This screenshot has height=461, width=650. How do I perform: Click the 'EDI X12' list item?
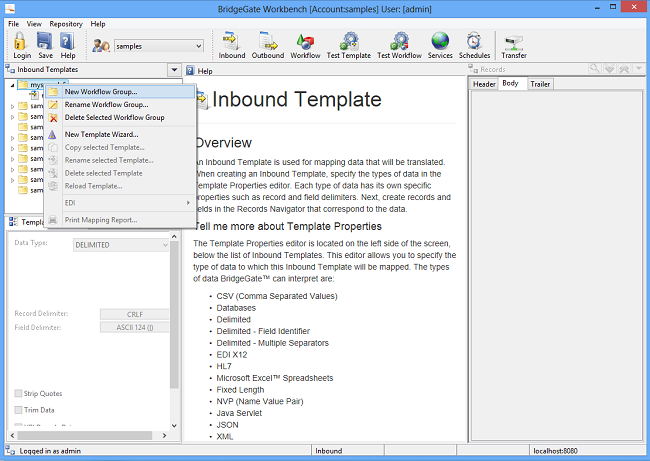(x=232, y=354)
